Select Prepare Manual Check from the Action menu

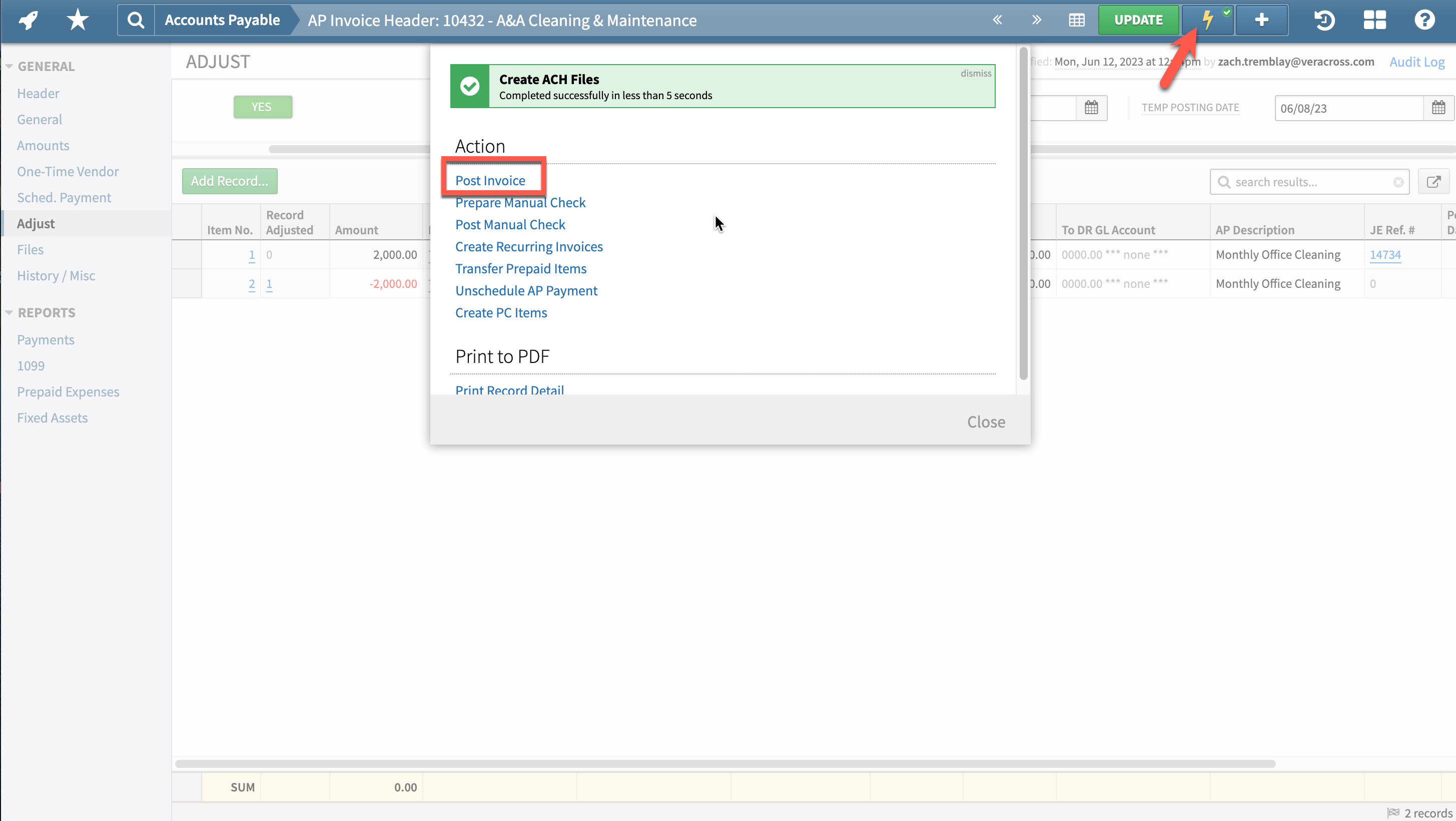[520, 202]
